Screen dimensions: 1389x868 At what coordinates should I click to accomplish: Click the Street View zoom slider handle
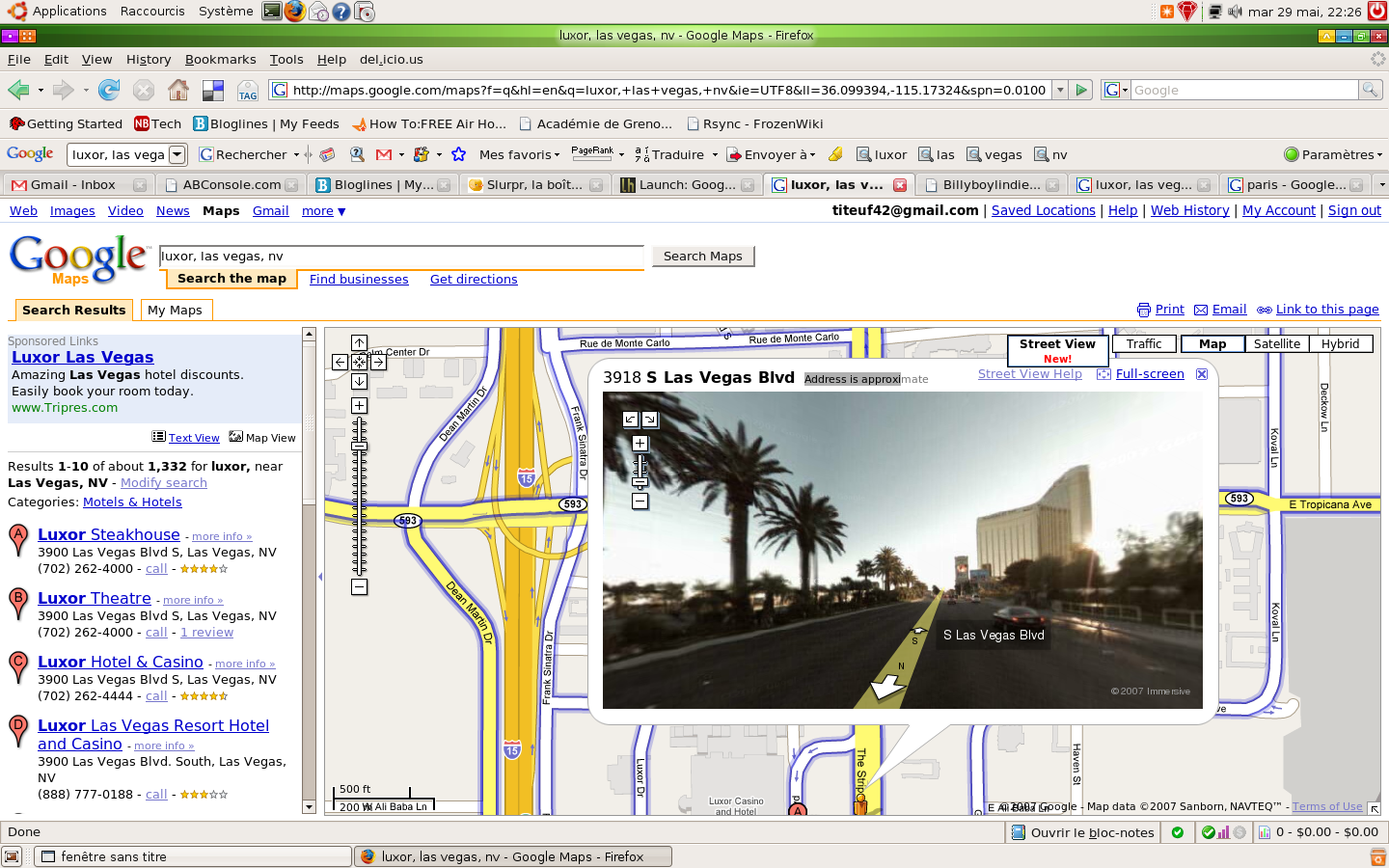(640, 480)
